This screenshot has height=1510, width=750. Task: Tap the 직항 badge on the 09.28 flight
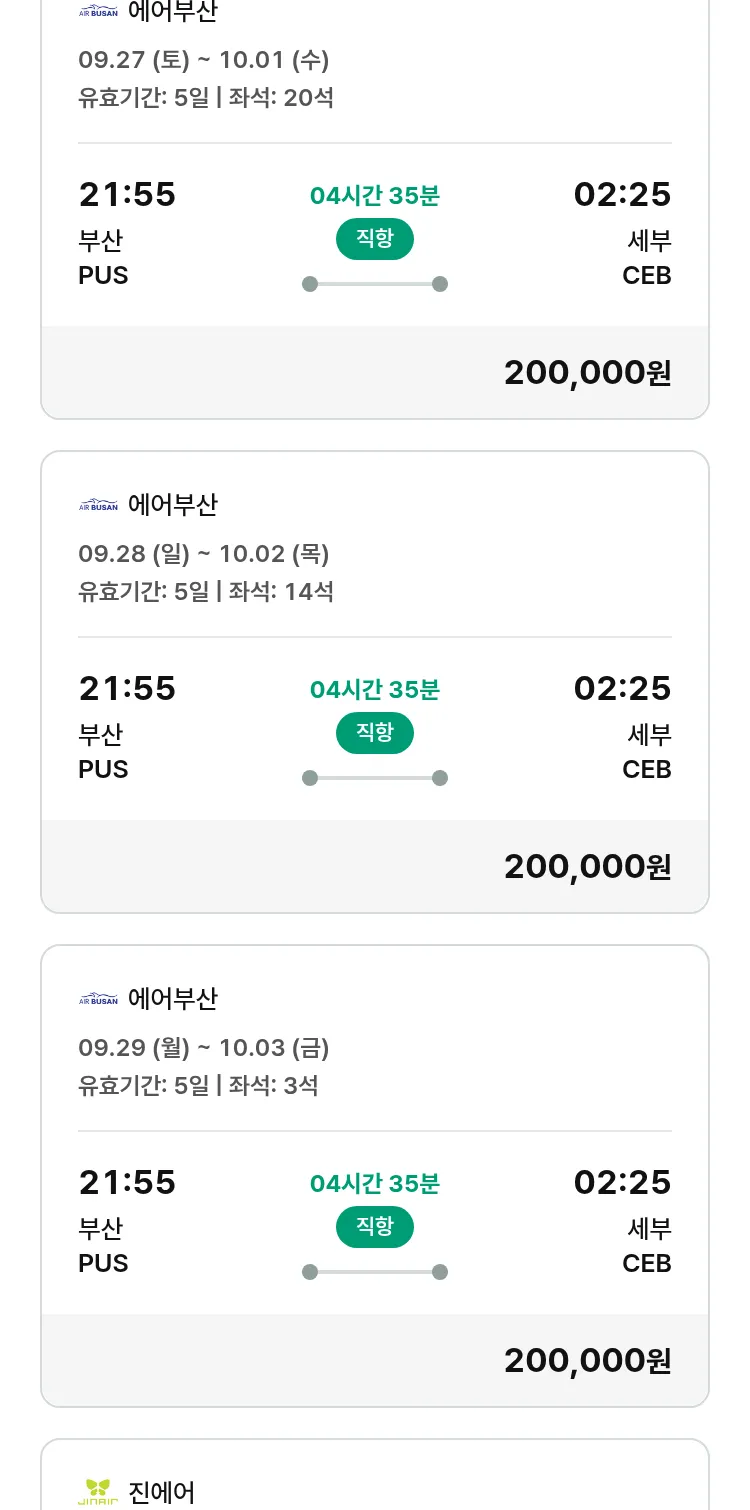click(374, 733)
